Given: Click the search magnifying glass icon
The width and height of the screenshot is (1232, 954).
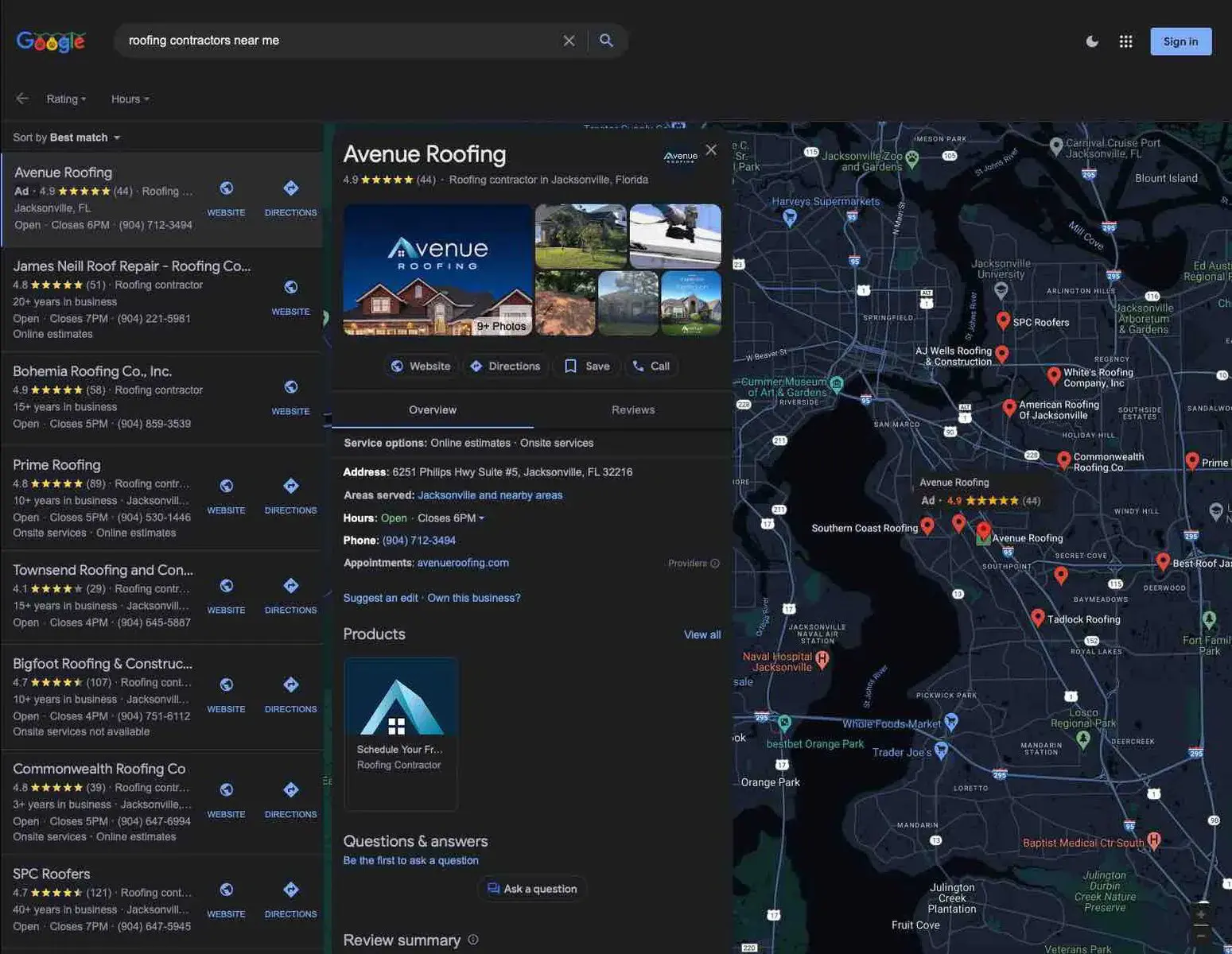Looking at the screenshot, I should (x=606, y=40).
